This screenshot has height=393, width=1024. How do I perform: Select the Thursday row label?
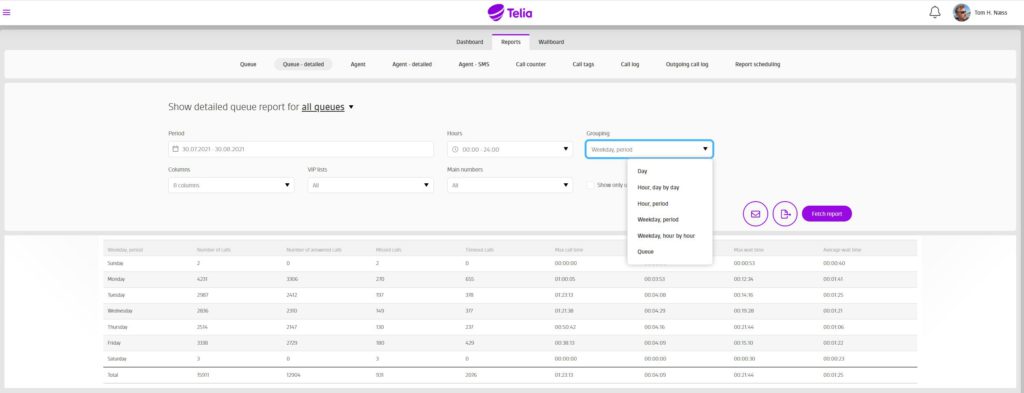coord(118,327)
